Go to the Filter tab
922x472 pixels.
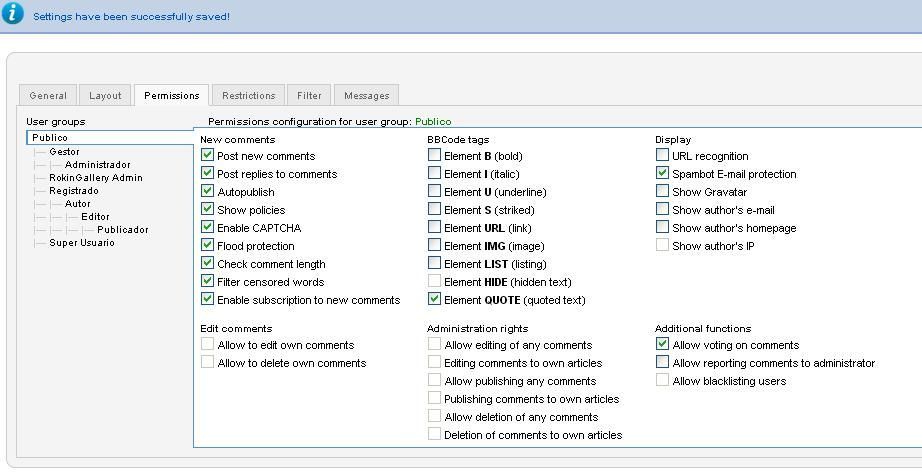pos(309,95)
